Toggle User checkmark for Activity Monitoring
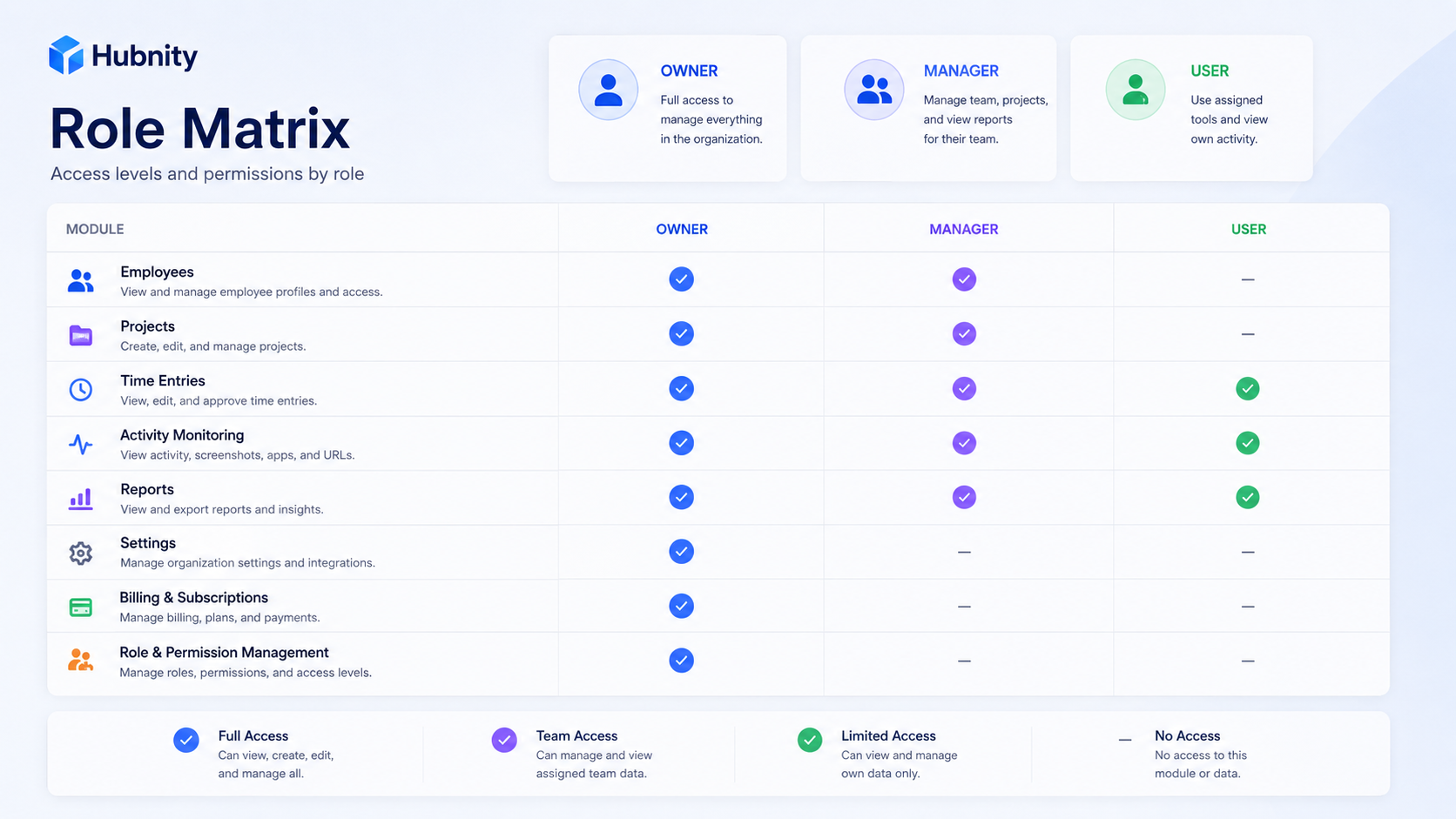 point(1248,443)
